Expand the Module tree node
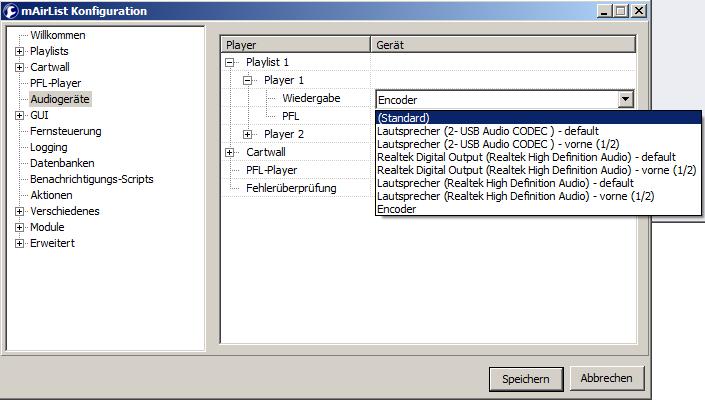This screenshot has height=400, width=705. [19, 227]
